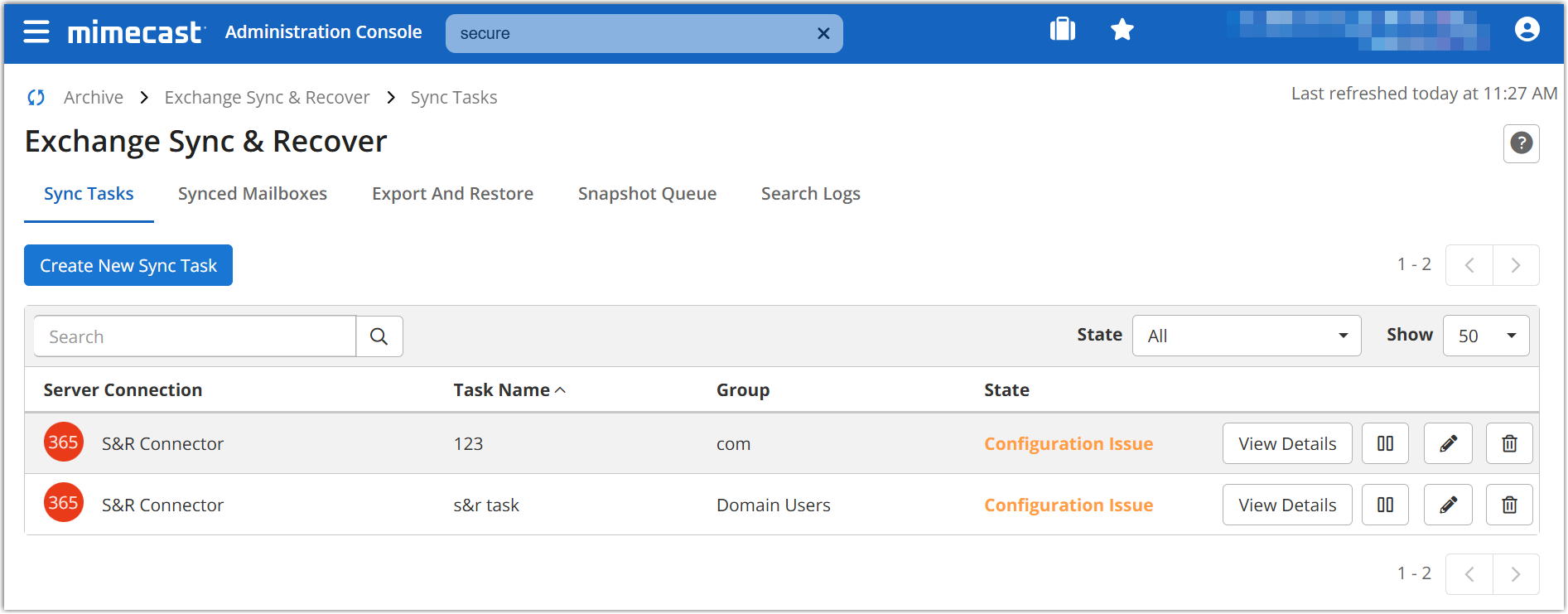Screen dimensions: 1568x614
Task: Open bookmarks via the star icon
Action: (x=1122, y=31)
